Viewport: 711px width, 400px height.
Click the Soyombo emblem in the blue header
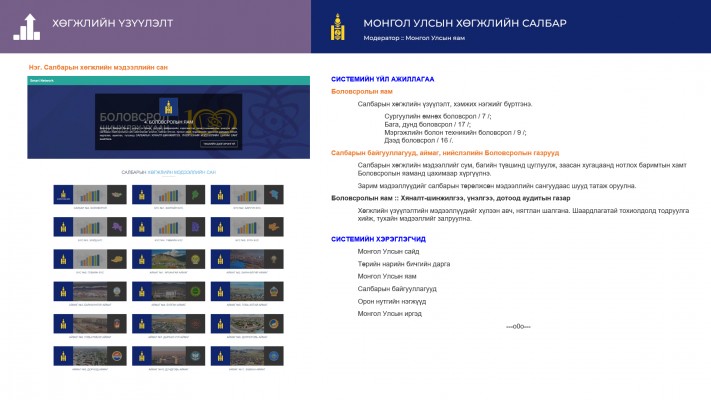340,28
